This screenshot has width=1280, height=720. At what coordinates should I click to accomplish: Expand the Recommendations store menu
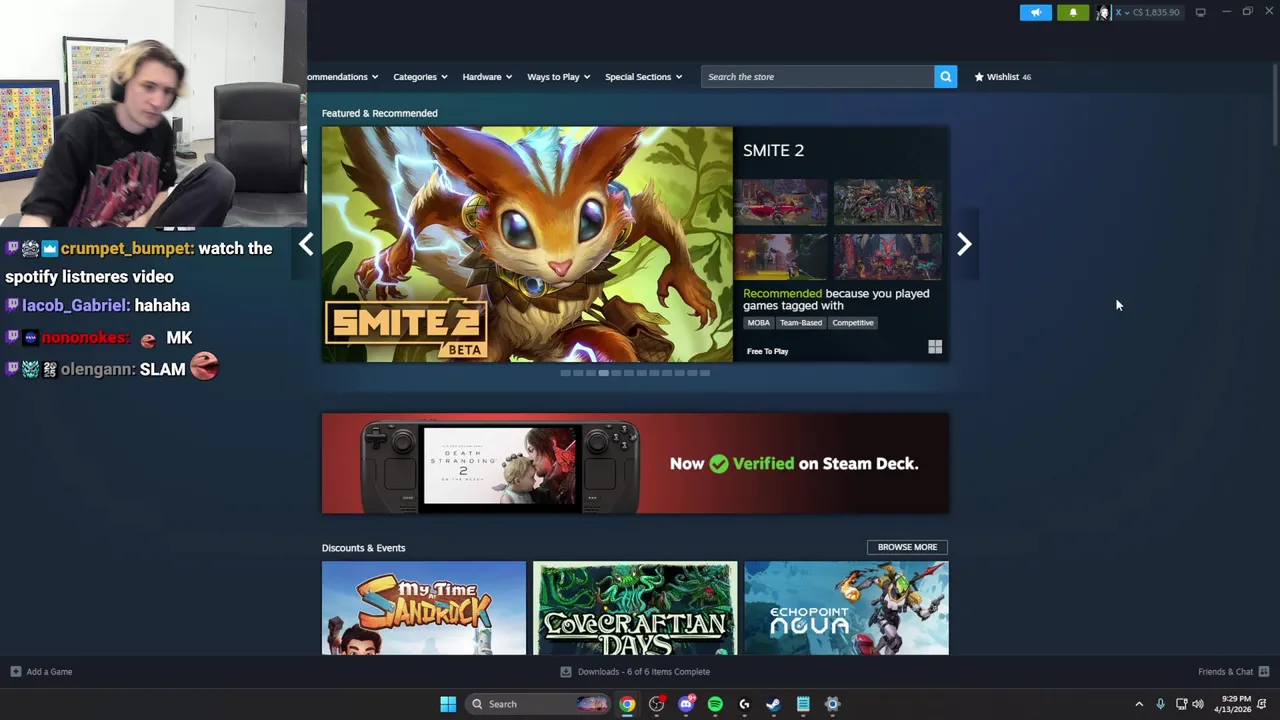coord(343,77)
